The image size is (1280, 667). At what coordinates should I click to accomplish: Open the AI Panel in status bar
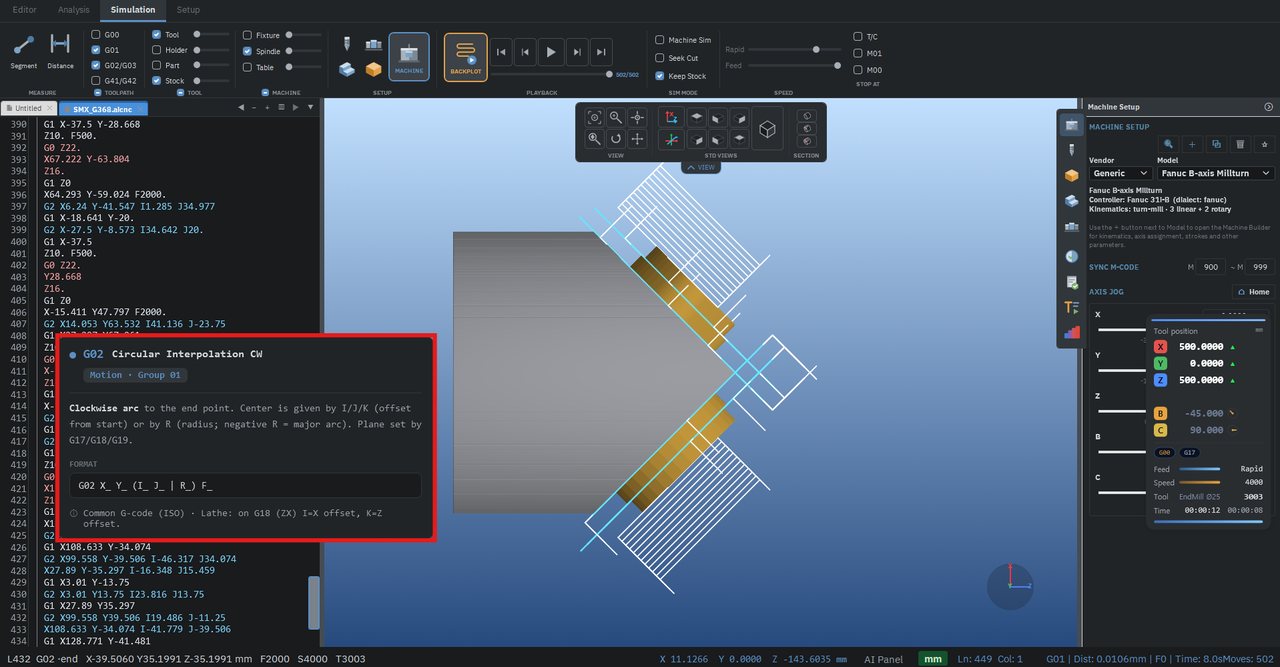(x=883, y=659)
